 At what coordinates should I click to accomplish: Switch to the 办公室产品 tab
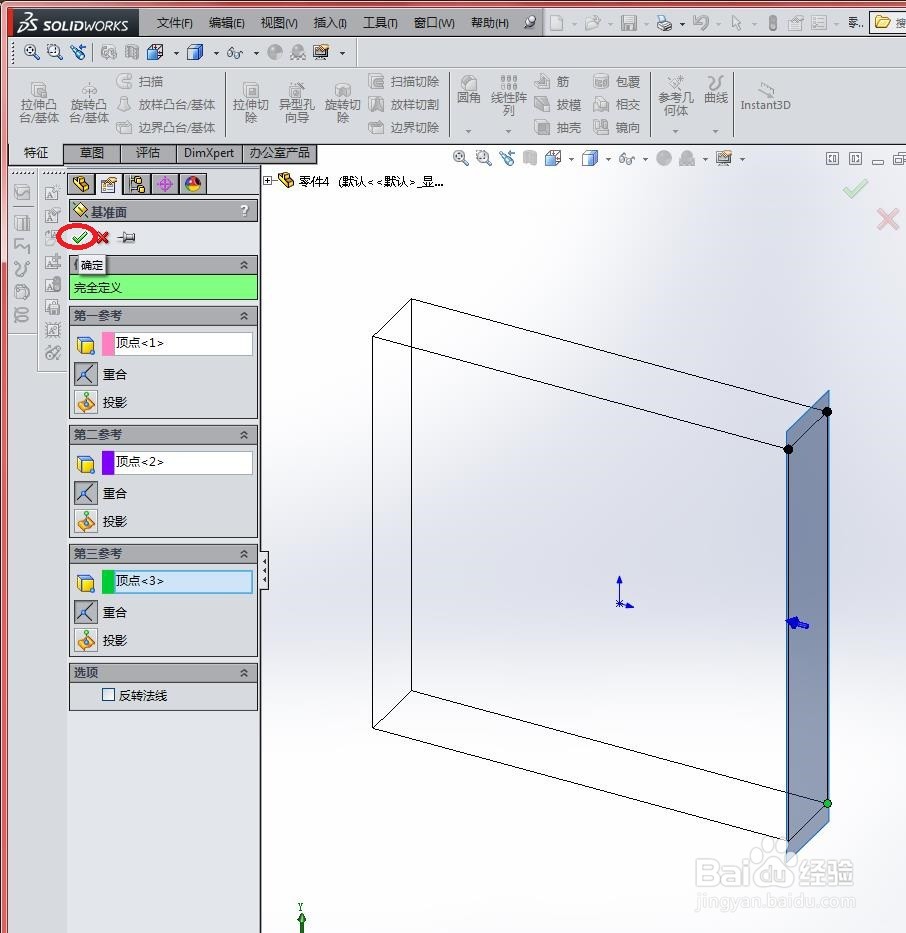point(280,153)
